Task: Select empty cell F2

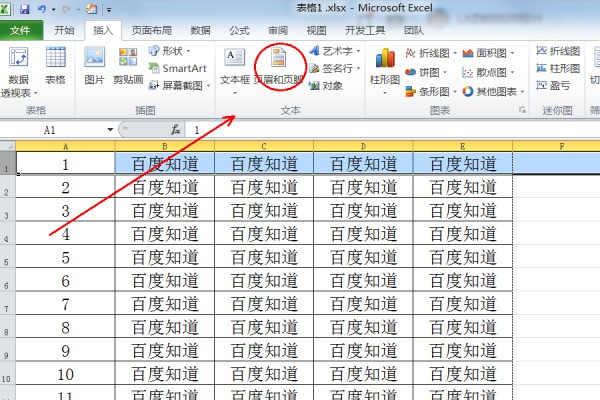Action: [x=556, y=186]
